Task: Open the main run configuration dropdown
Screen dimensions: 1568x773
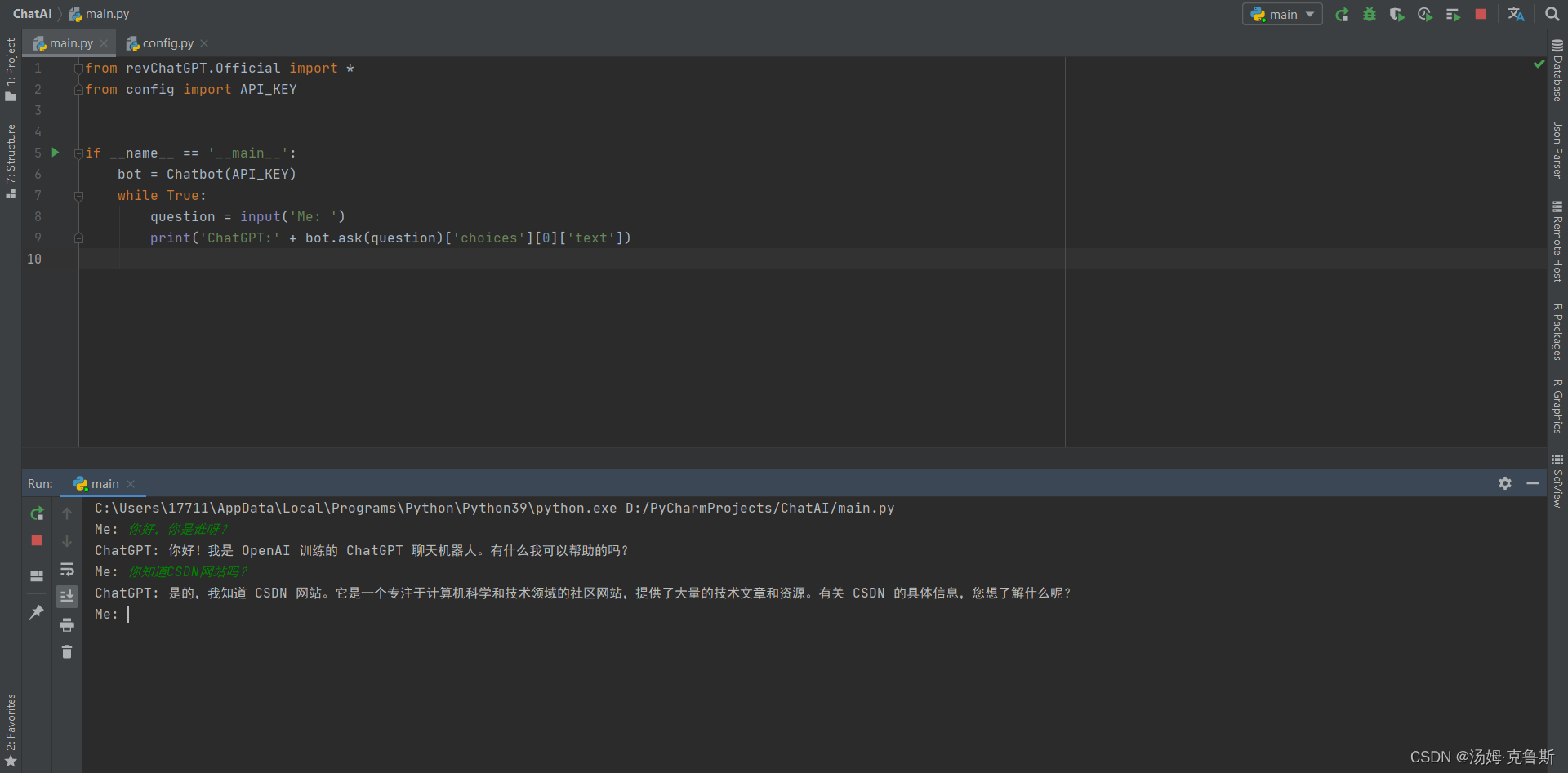Action: pyautogui.click(x=1282, y=15)
